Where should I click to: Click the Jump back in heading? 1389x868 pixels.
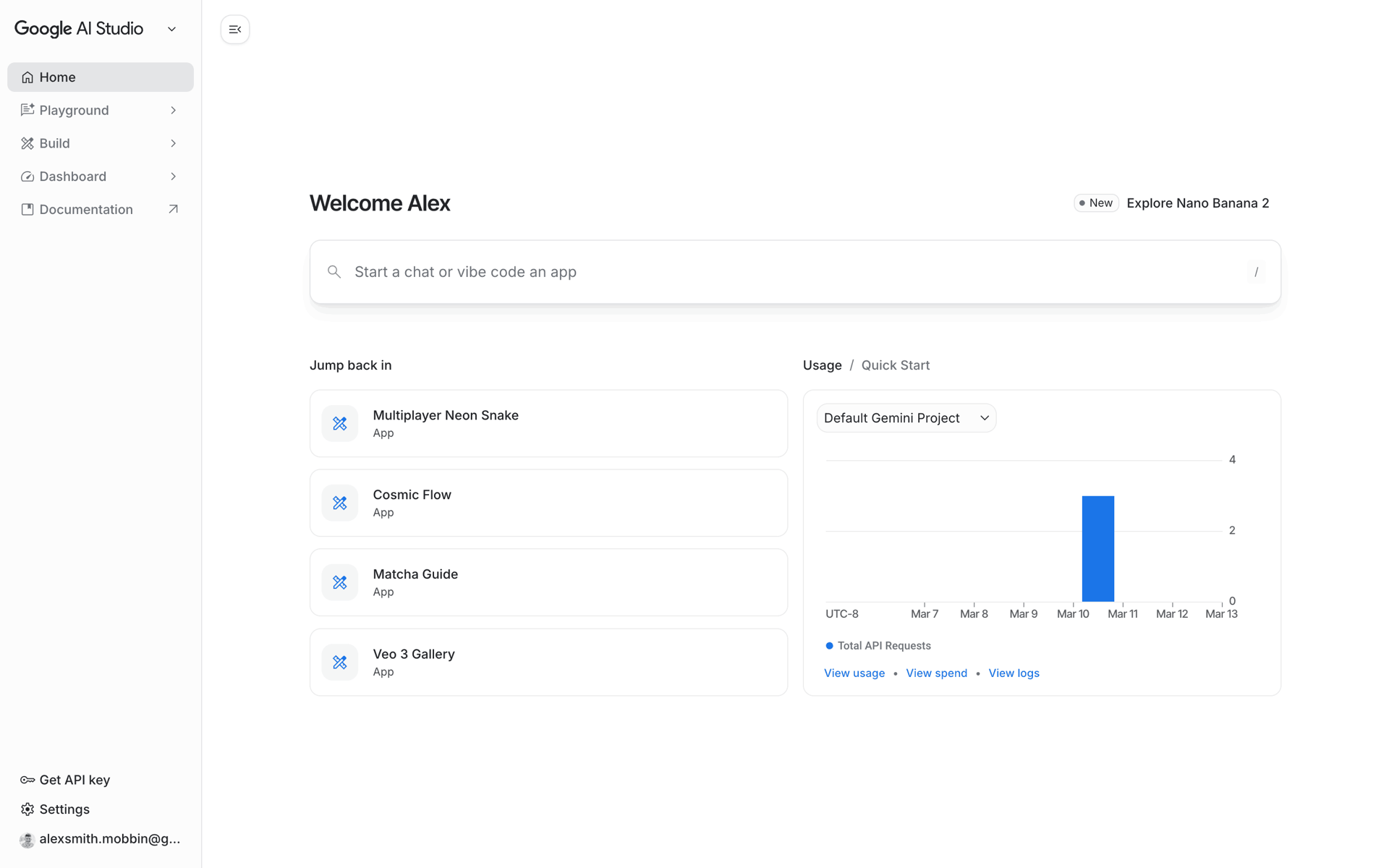[350, 365]
